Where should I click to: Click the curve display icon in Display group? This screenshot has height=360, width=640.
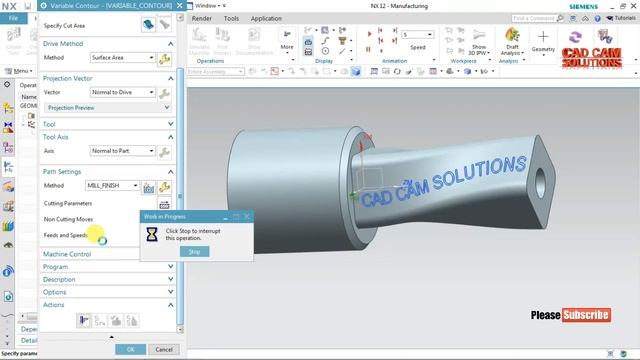tap(325, 41)
